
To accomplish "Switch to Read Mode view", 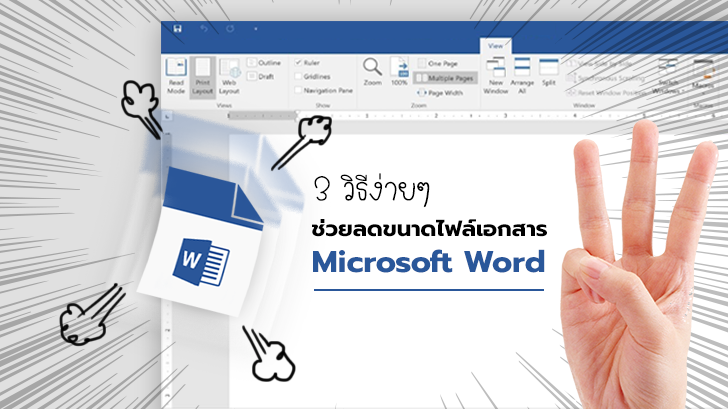I will [176, 76].
